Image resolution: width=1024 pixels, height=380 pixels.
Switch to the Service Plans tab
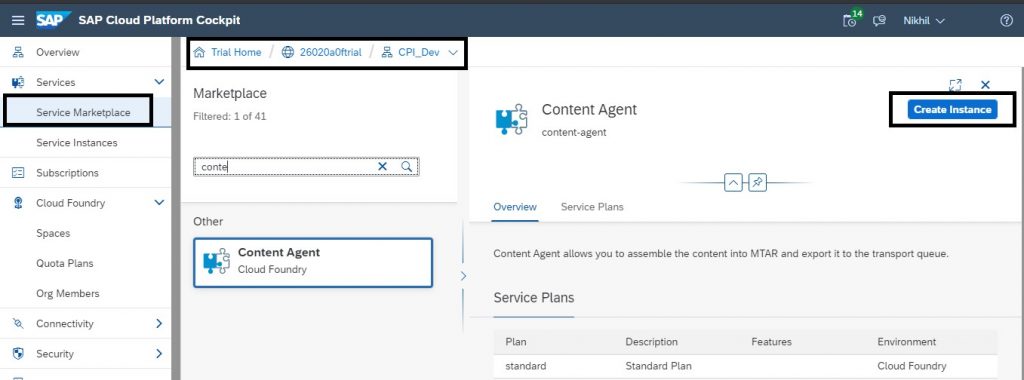pos(592,207)
